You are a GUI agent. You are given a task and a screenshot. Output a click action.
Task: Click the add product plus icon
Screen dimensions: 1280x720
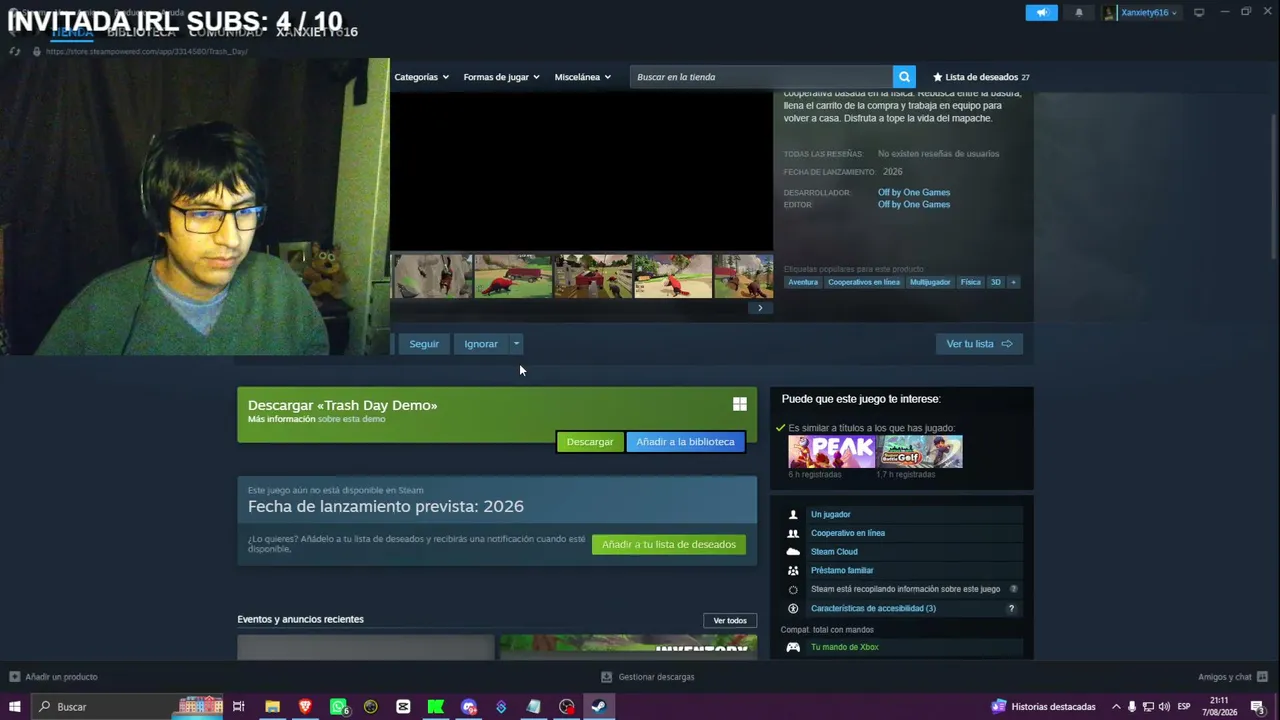[x=14, y=677]
